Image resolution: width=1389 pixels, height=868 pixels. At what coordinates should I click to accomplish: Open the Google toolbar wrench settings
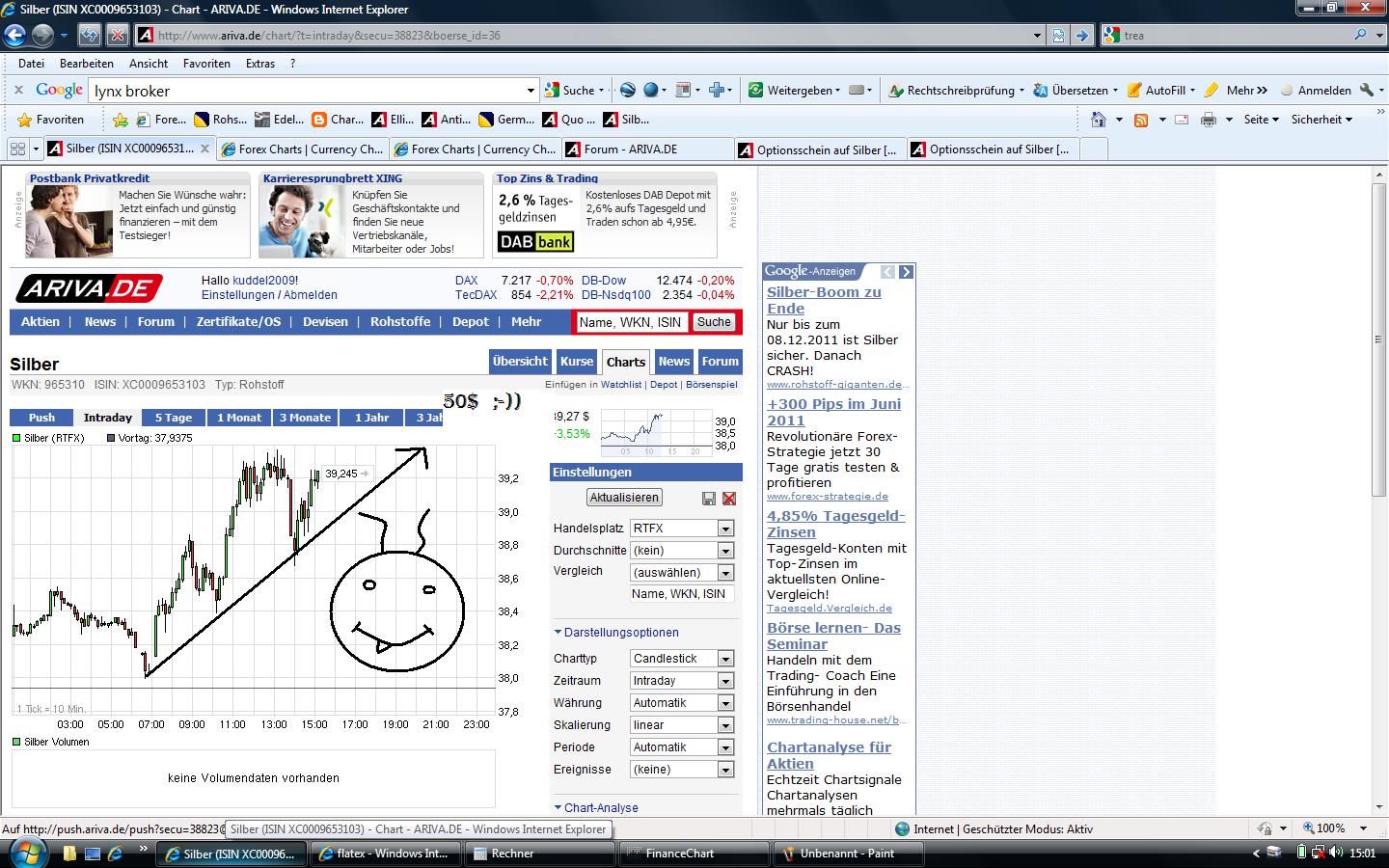[x=1366, y=90]
